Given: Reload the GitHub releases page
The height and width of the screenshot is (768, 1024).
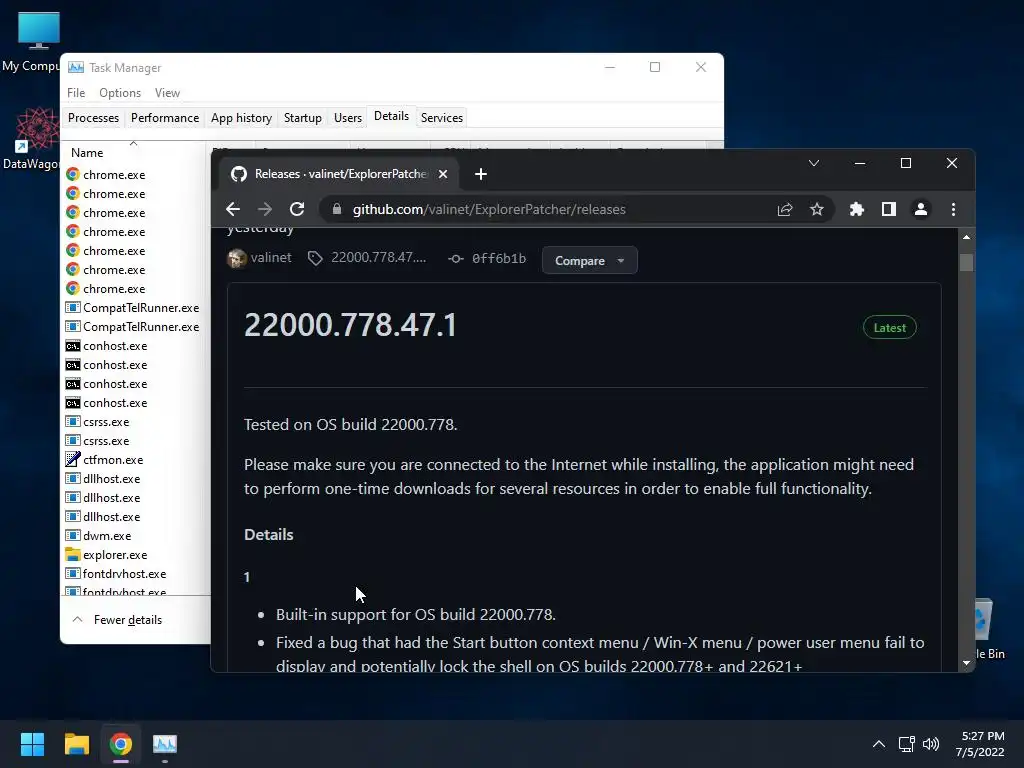Looking at the screenshot, I should tap(297, 209).
